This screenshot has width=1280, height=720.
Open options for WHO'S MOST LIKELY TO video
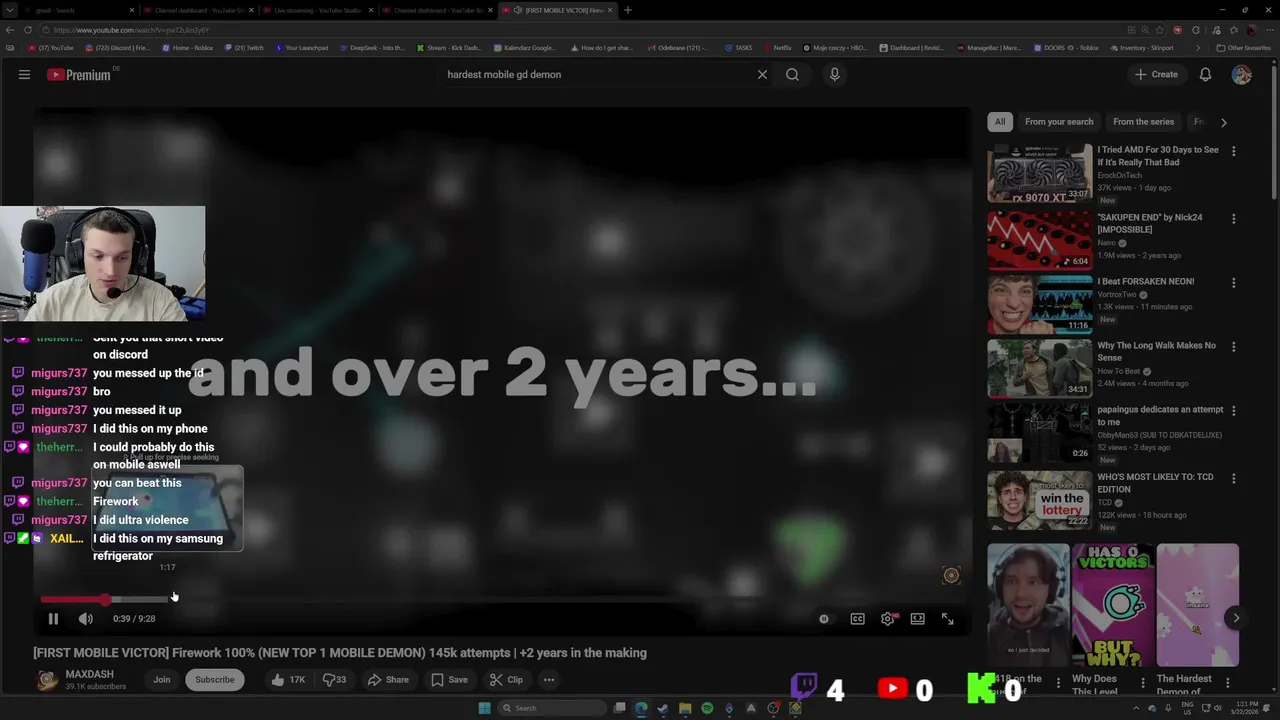[1233, 478]
